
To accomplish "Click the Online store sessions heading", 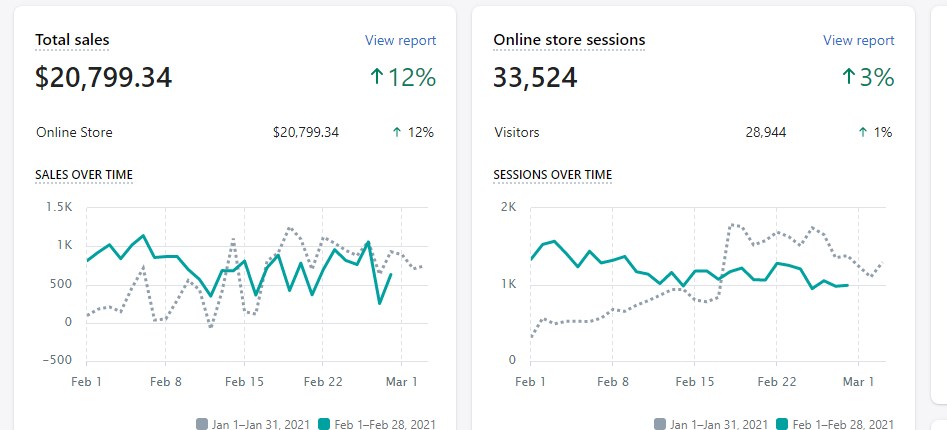I will (569, 40).
